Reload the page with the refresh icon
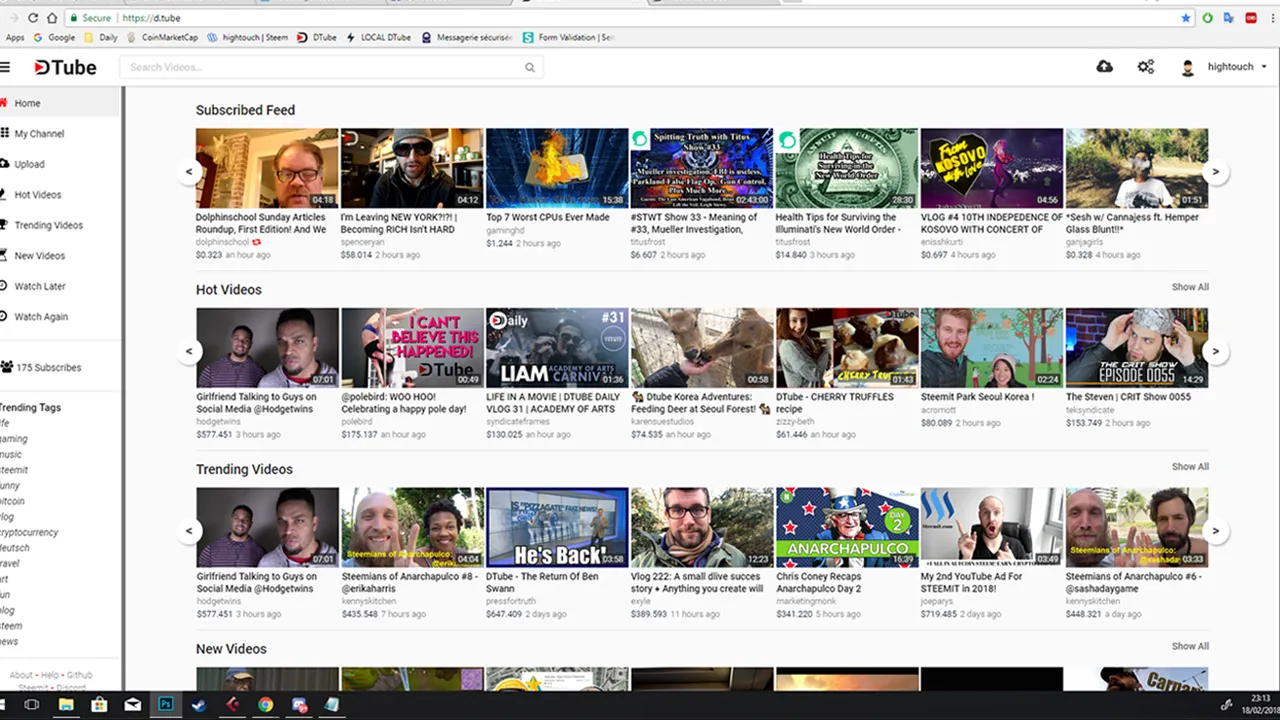Image resolution: width=1280 pixels, height=720 pixels. click(x=33, y=18)
